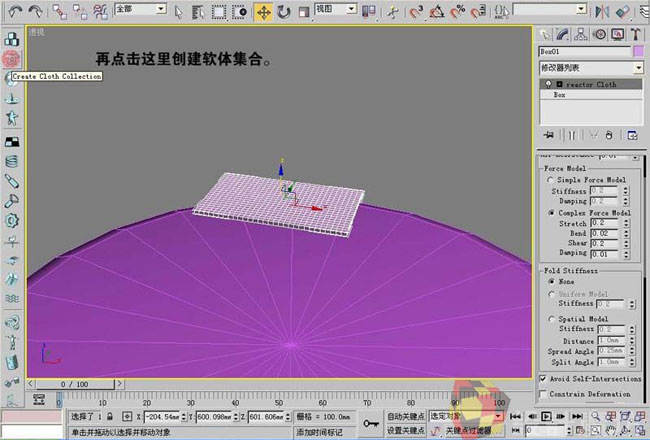The height and width of the screenshot is (440, 650).
Task: Toggle Show End Result in modifier stack
Action: point(572,135)
